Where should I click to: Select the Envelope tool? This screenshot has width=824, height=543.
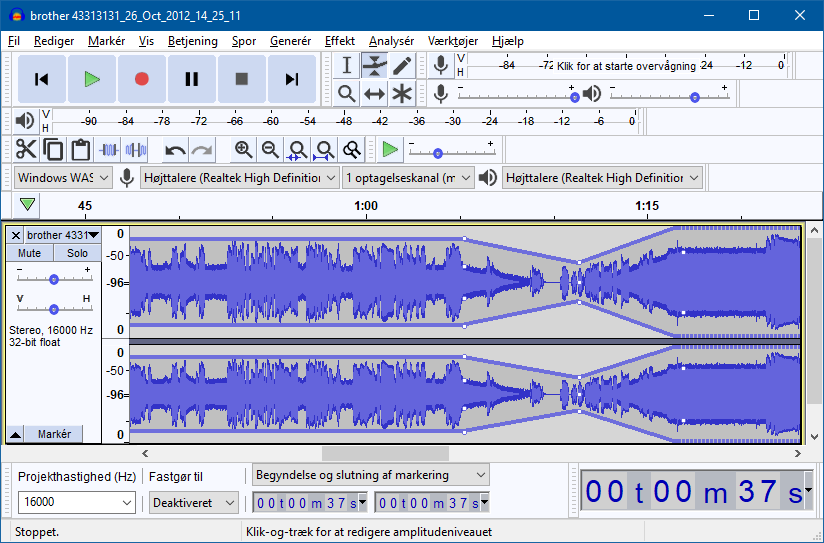point(374,66)
